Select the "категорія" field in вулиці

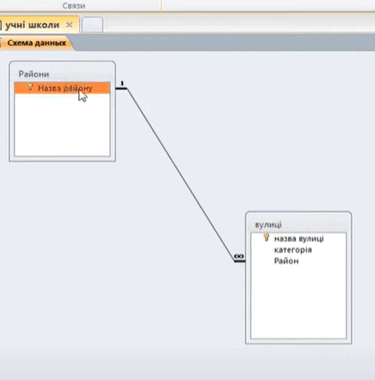click(293, 250)
